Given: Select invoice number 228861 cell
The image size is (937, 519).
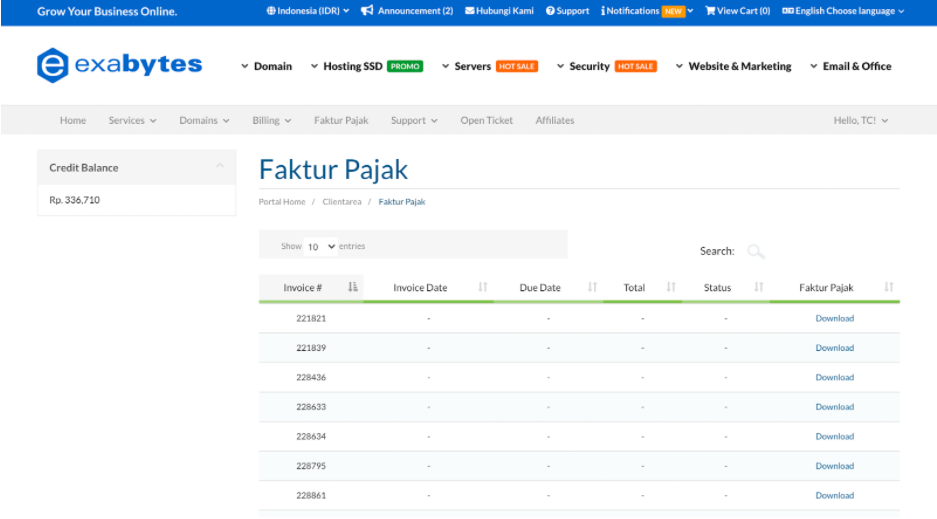Looking at the screenshot, I should pos(311,496).
